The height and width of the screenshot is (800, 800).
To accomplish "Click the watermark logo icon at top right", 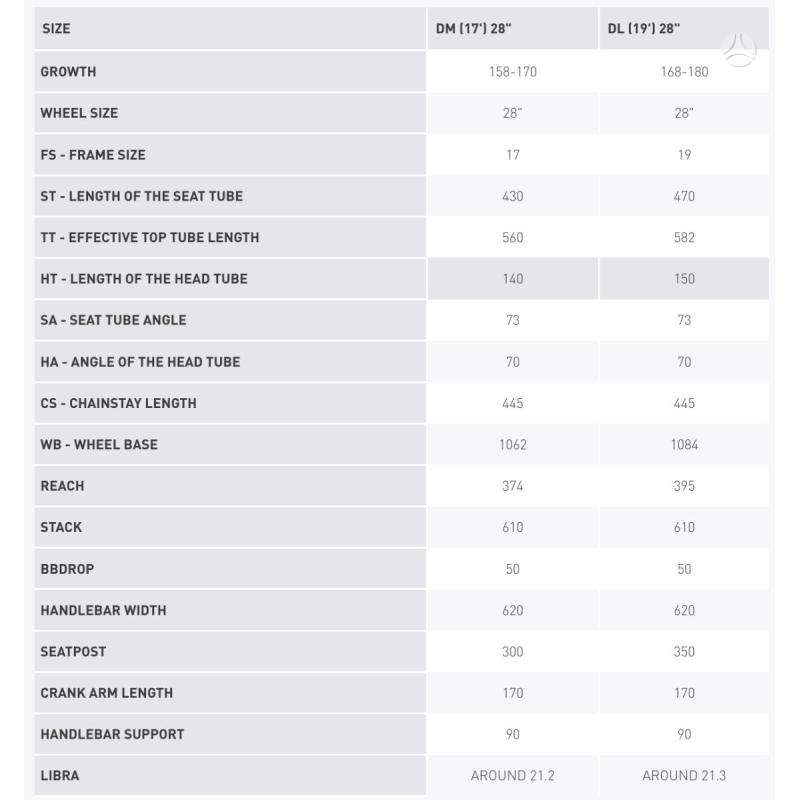I will coord(739,50).
